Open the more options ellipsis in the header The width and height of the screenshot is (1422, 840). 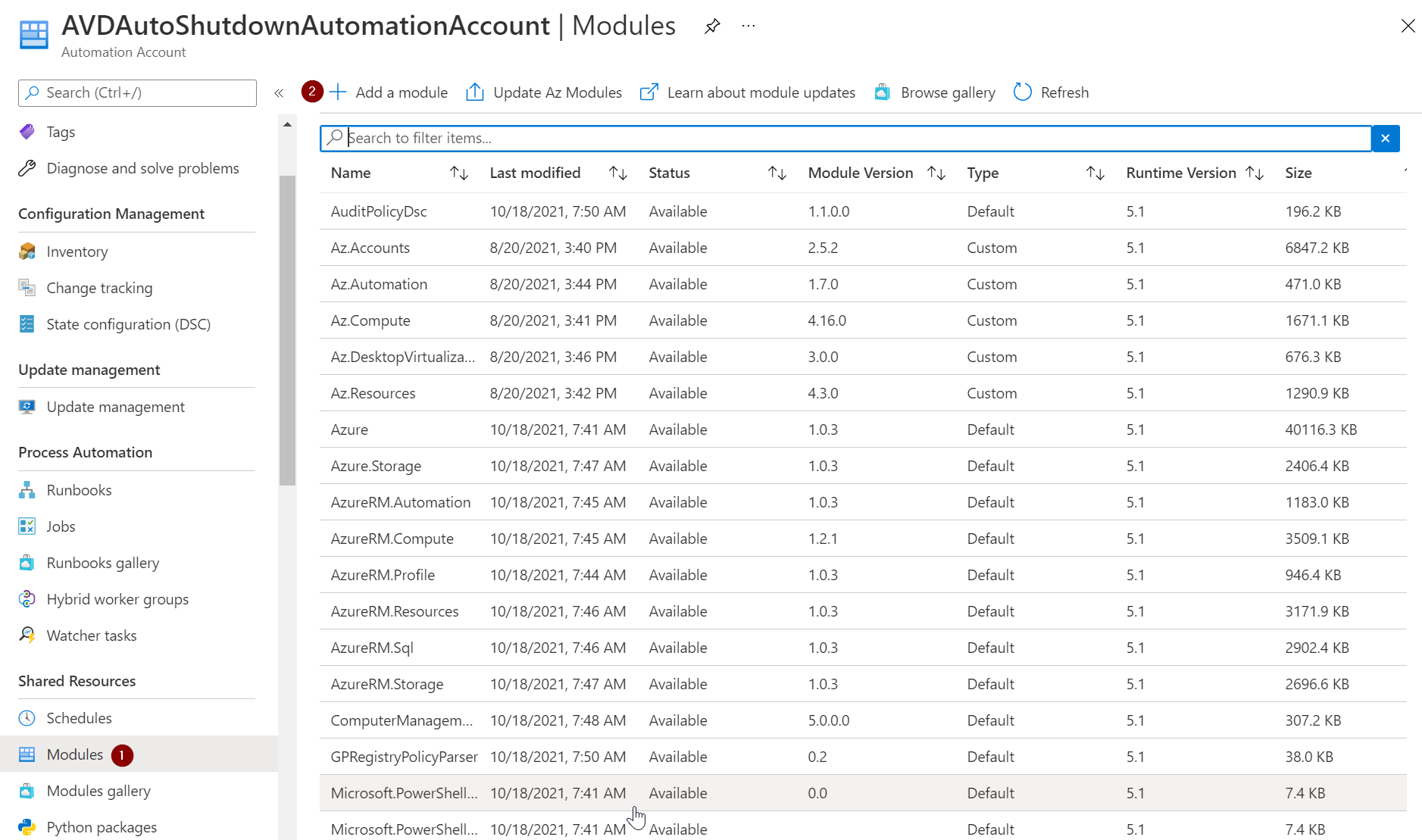tap(749, 27)
